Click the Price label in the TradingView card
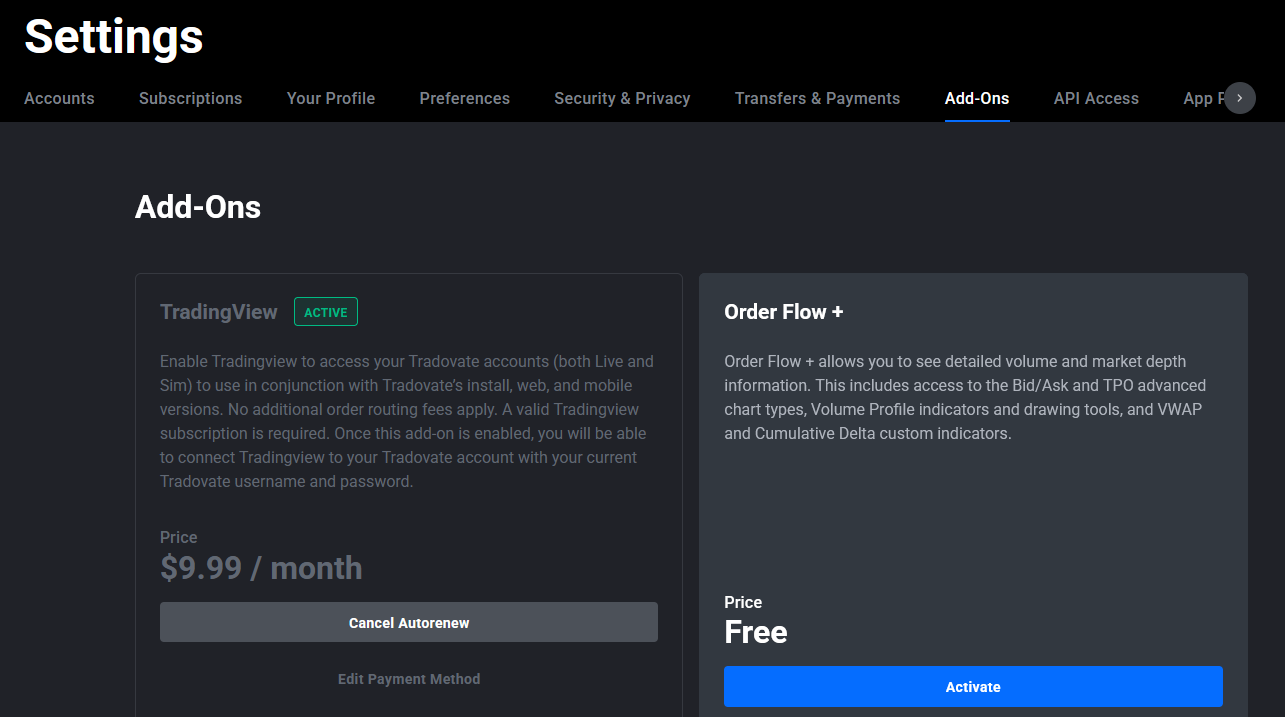Image resolution: width=1285 pixels, height=717 pixels. pos(179,537)
